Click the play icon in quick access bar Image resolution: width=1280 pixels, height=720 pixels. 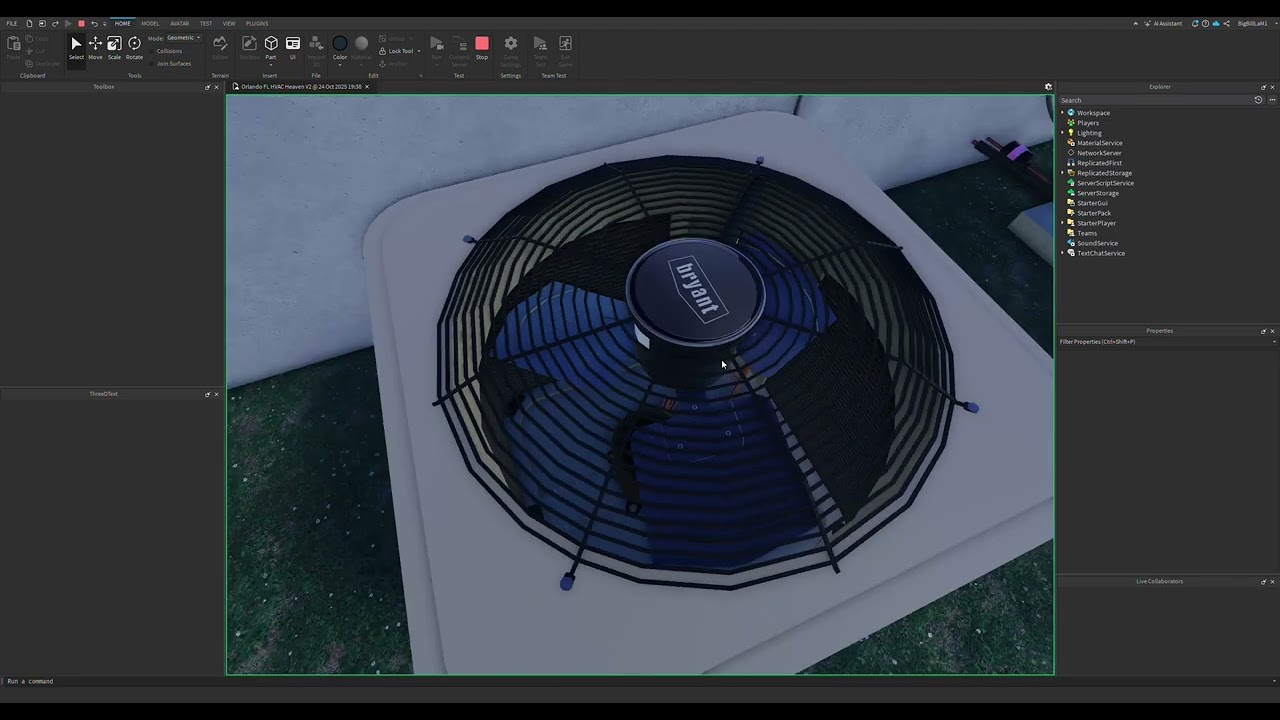(68, 23)
